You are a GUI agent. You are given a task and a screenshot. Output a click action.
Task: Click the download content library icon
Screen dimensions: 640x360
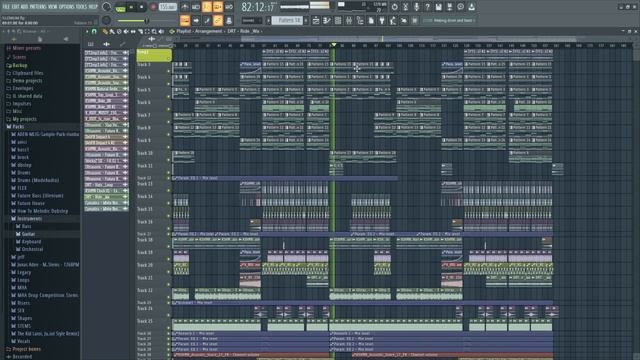pyautogui.click(x=471, y=7)
